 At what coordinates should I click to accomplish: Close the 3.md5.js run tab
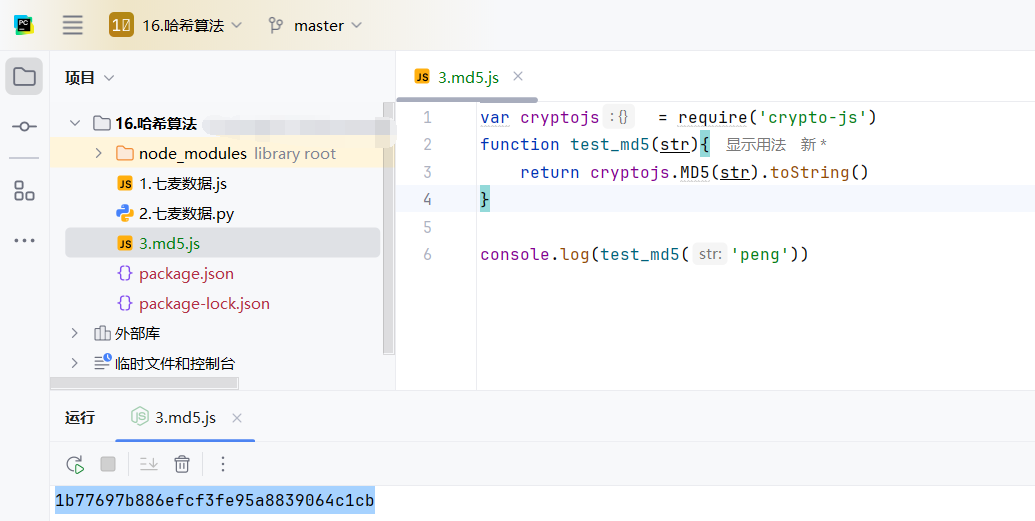click(236, 417)
